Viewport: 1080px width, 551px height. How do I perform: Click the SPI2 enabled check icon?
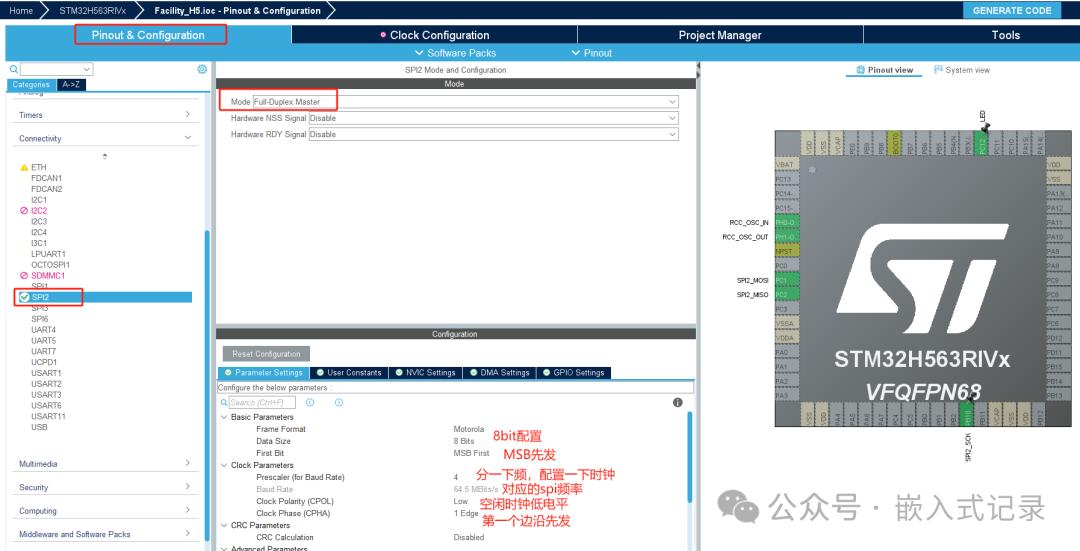24,297
